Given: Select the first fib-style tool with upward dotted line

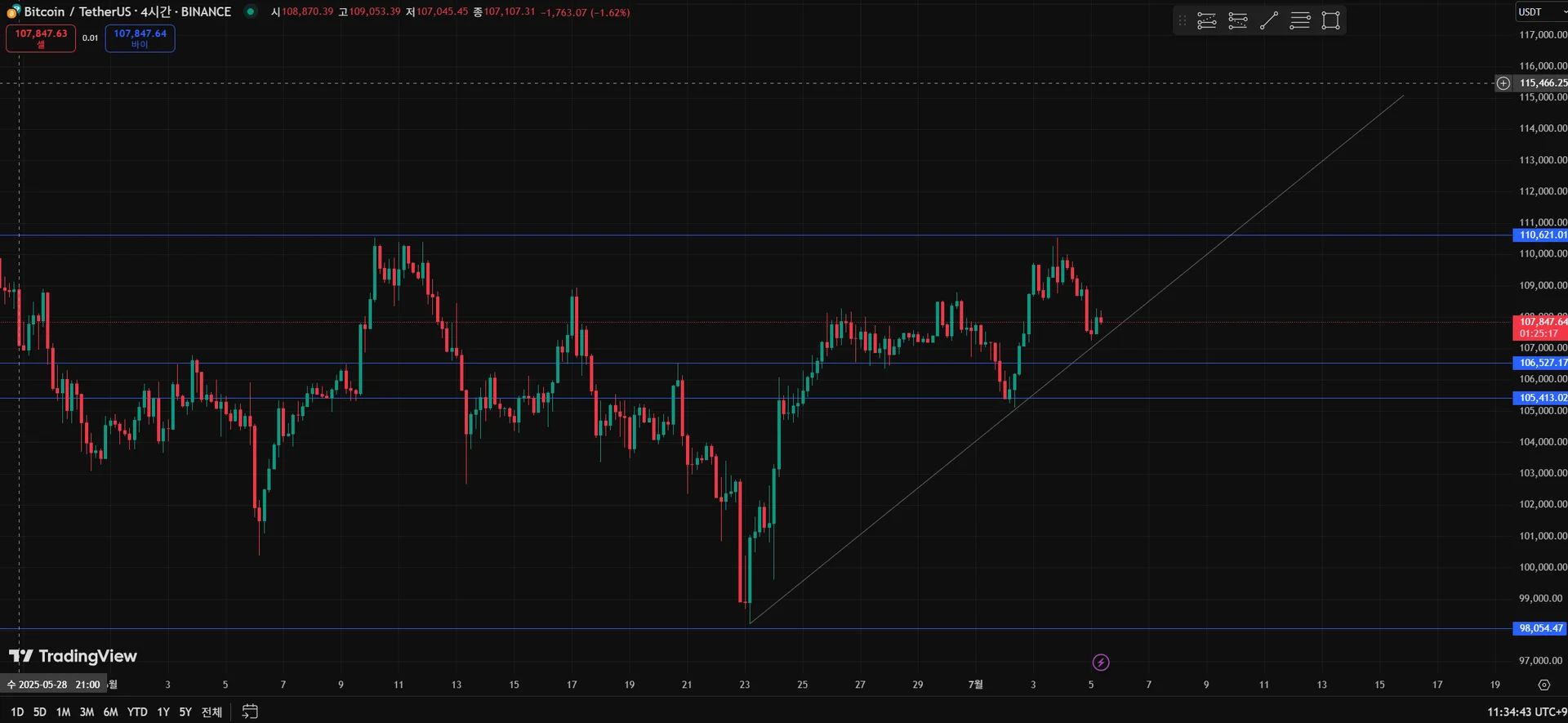Looking at the screenshot, I should 1207,20.
